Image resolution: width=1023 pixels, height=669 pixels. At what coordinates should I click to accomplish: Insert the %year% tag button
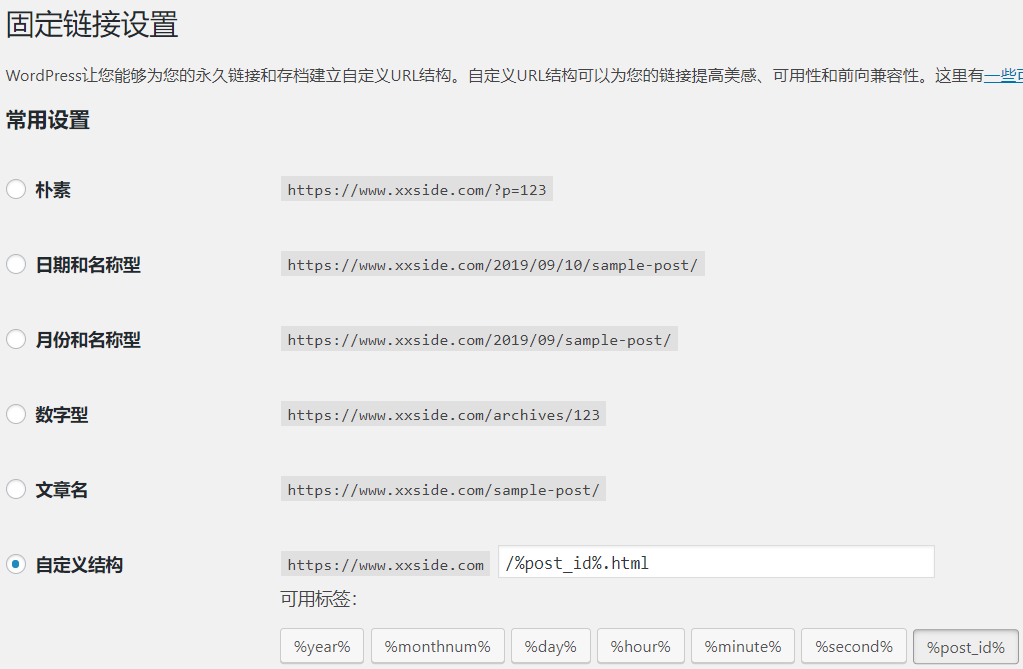coord(322,647)
